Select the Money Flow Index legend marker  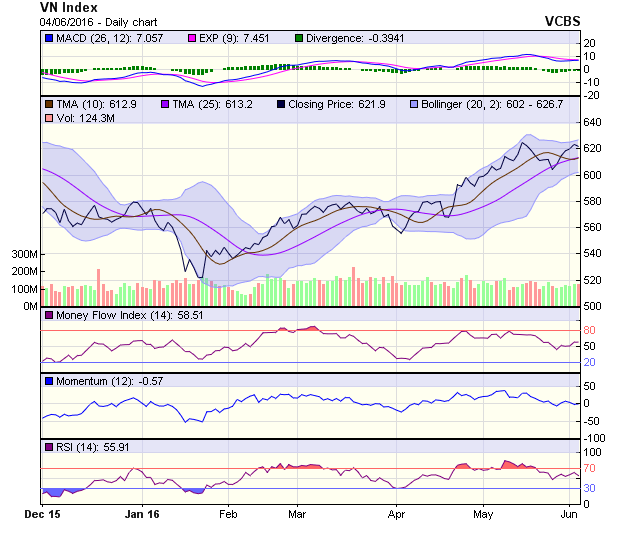tap(48, 316)
